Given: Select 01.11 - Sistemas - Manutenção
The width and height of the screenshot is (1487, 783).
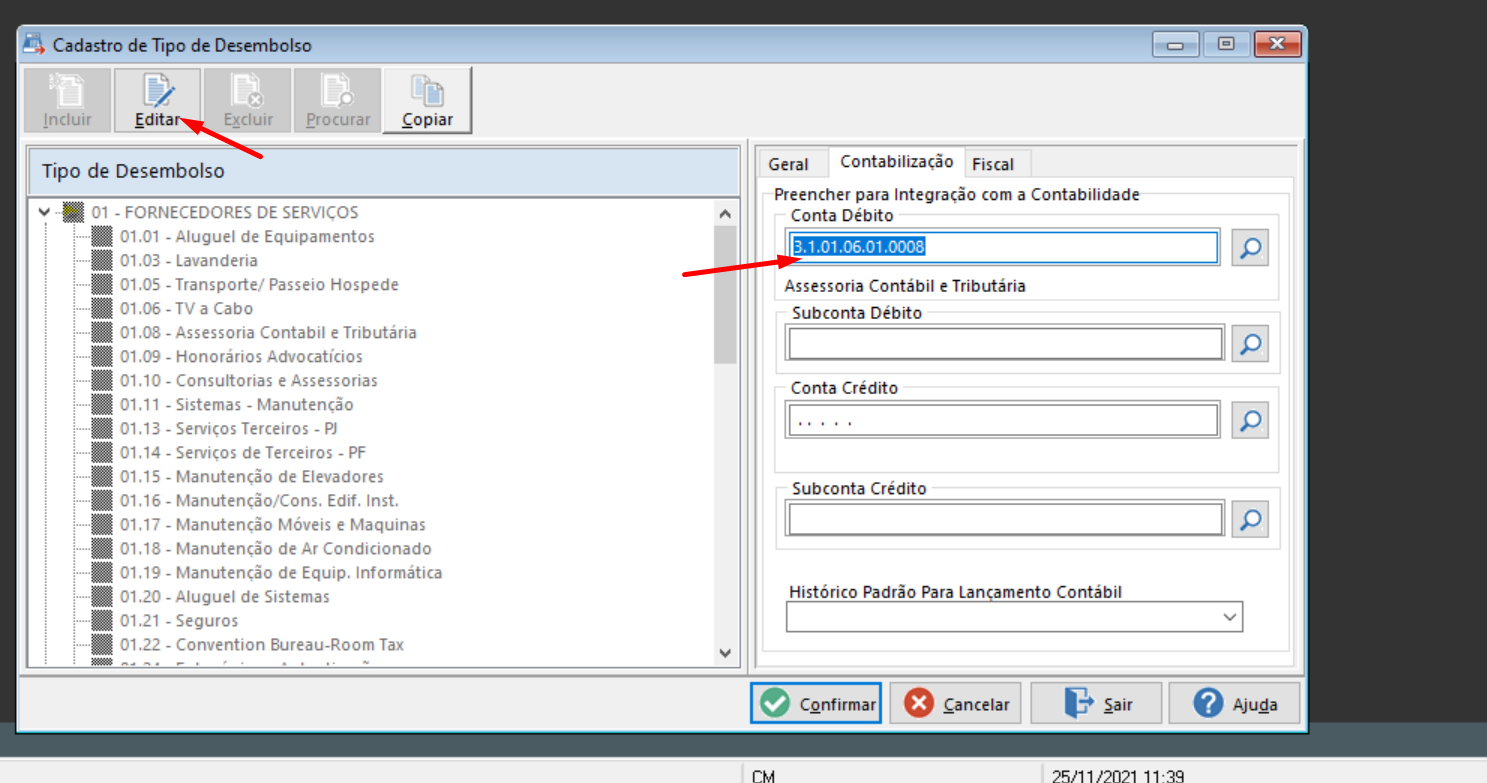Looking at the screenshot, I should (x=236, y=404).
